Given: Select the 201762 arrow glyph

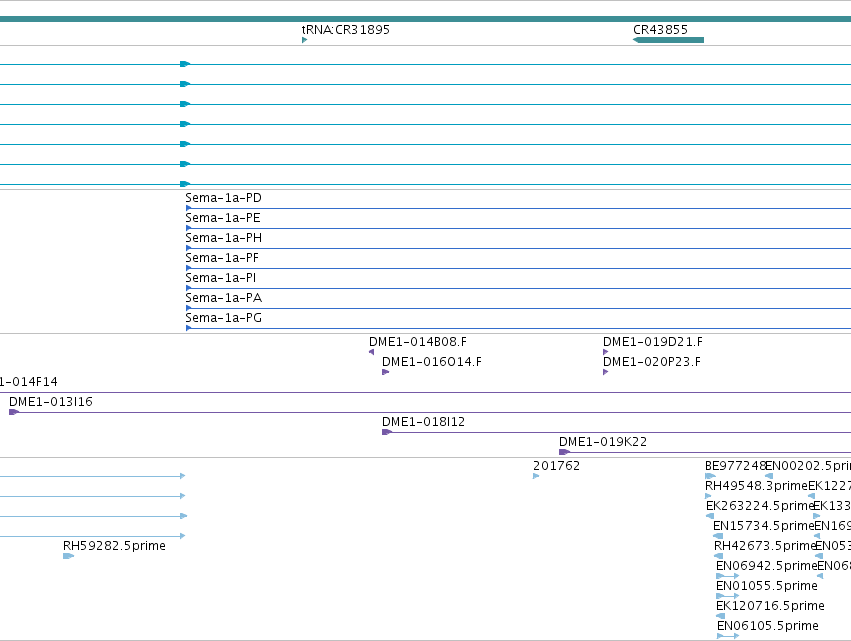Looking at the screenshot, I should [x=536, y=476].
